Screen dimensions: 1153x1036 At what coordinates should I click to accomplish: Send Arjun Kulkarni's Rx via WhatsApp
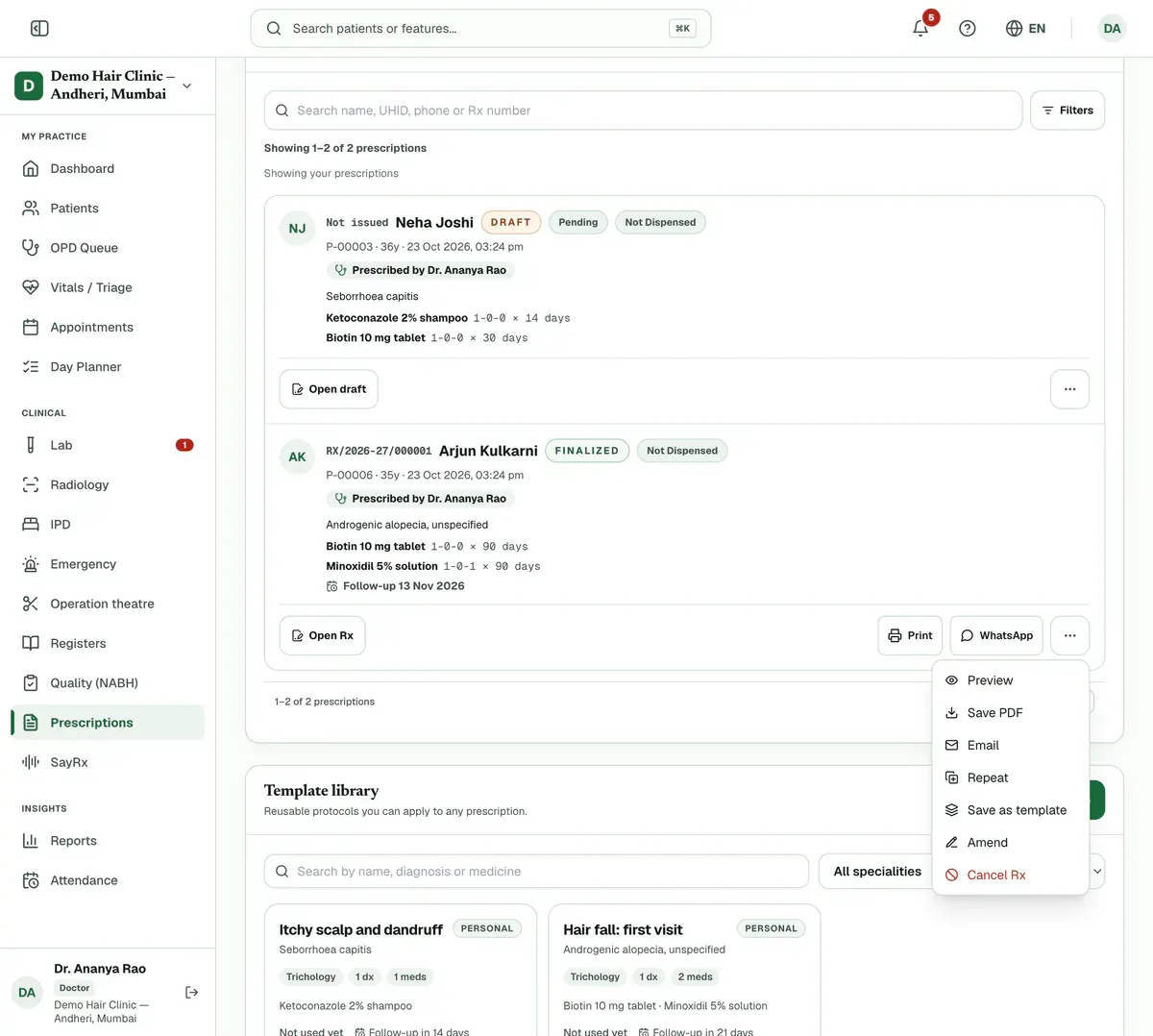pos(996,635)
